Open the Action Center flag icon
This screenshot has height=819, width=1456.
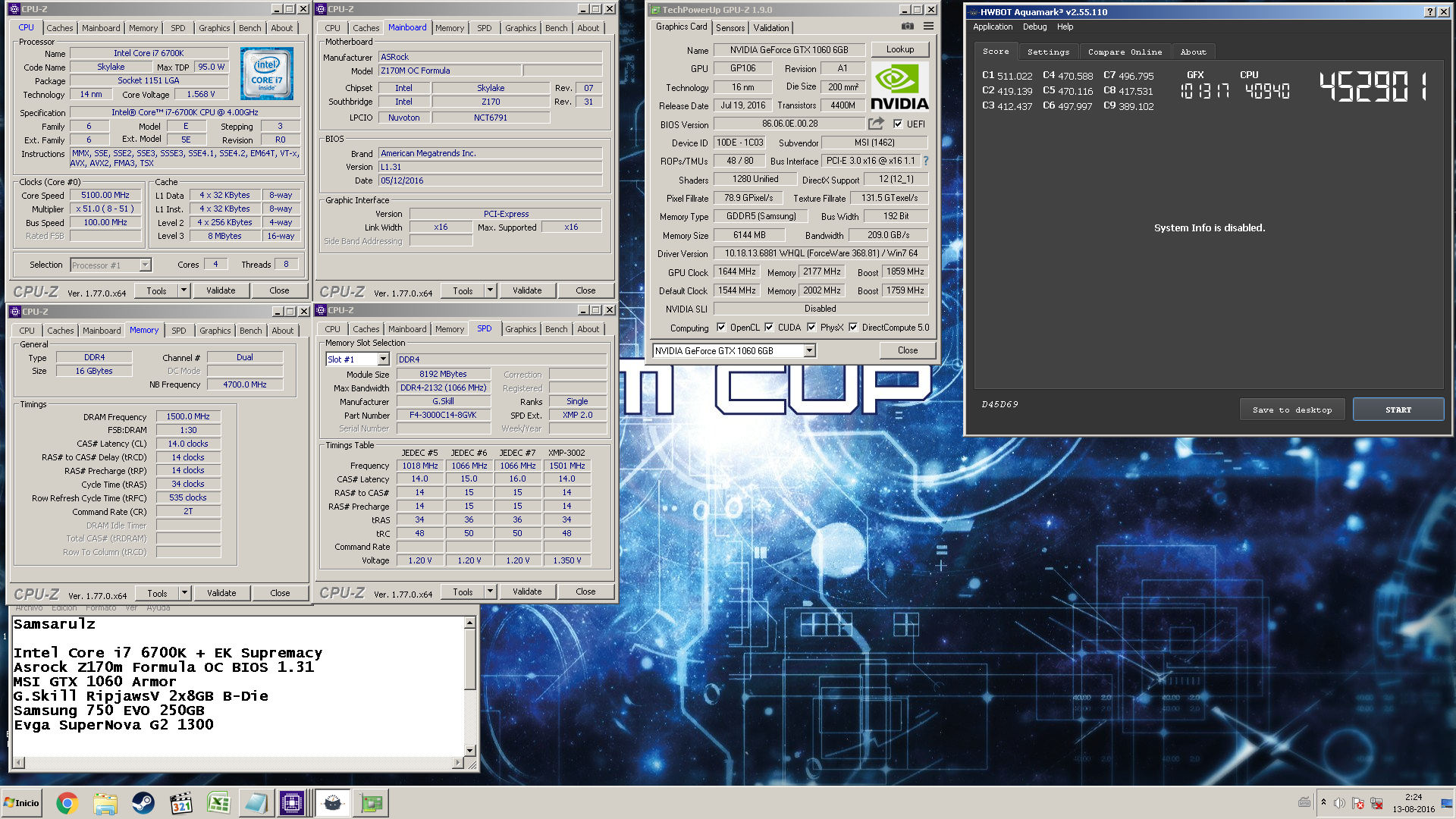click(x=1357, y=803)
